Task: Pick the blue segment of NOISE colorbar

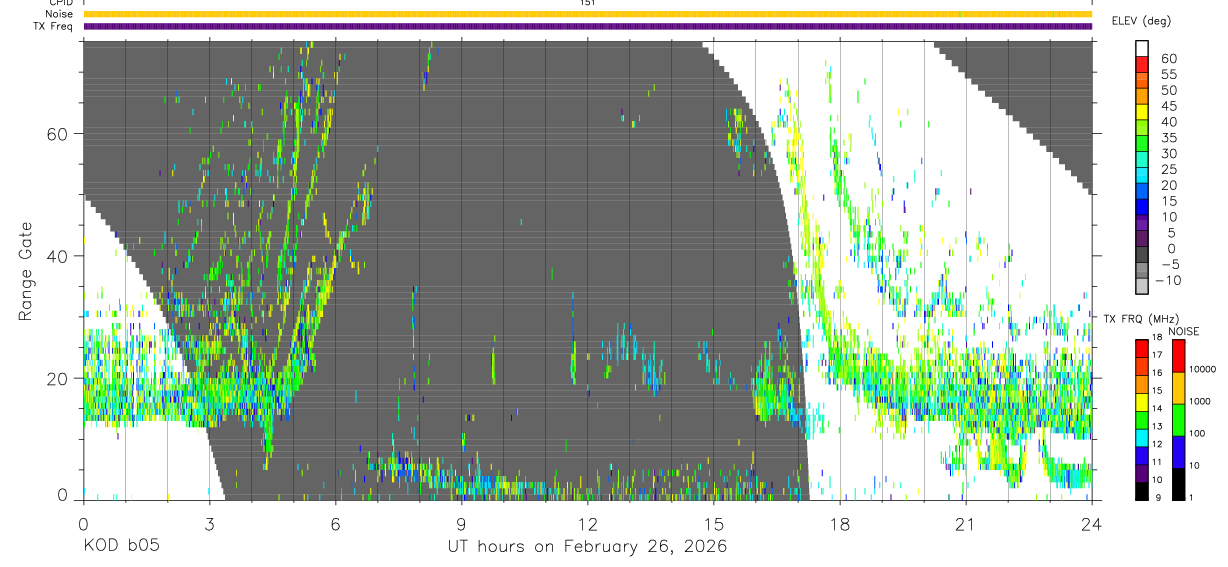Action: (1177, 452)
